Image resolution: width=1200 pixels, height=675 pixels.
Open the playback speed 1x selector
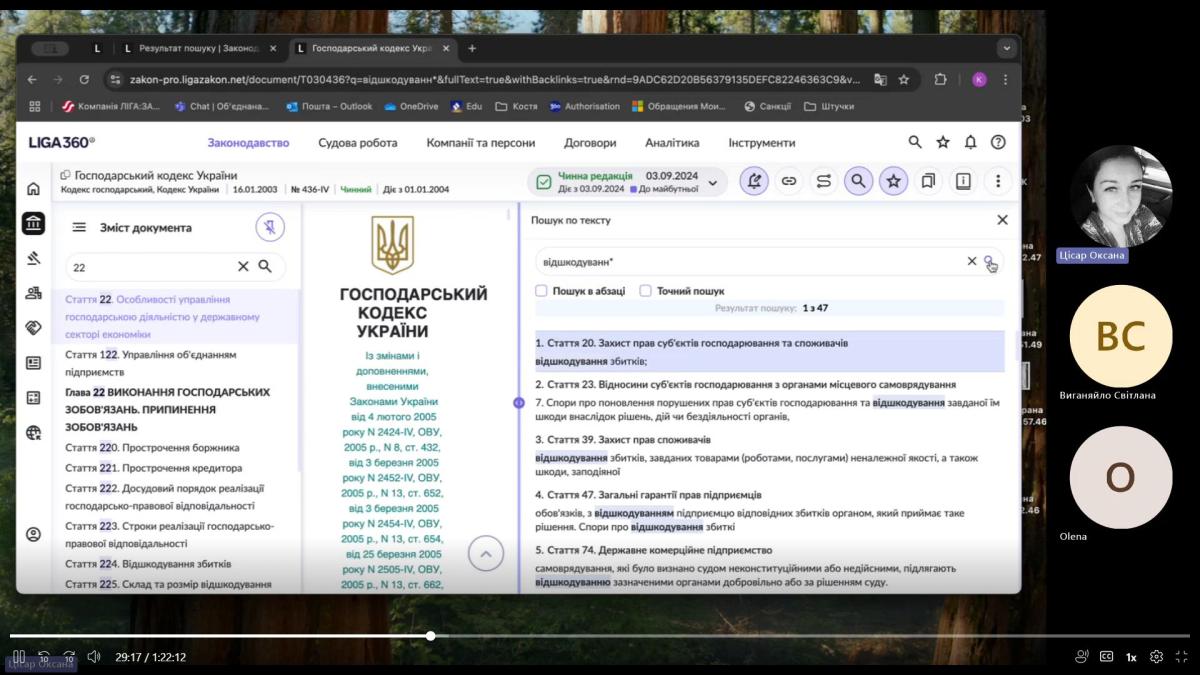1131,657
